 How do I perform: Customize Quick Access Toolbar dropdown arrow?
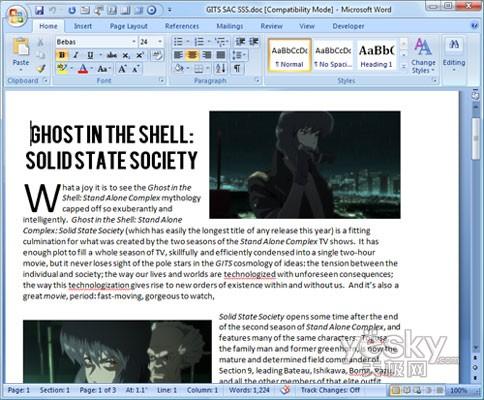point(170,10)
